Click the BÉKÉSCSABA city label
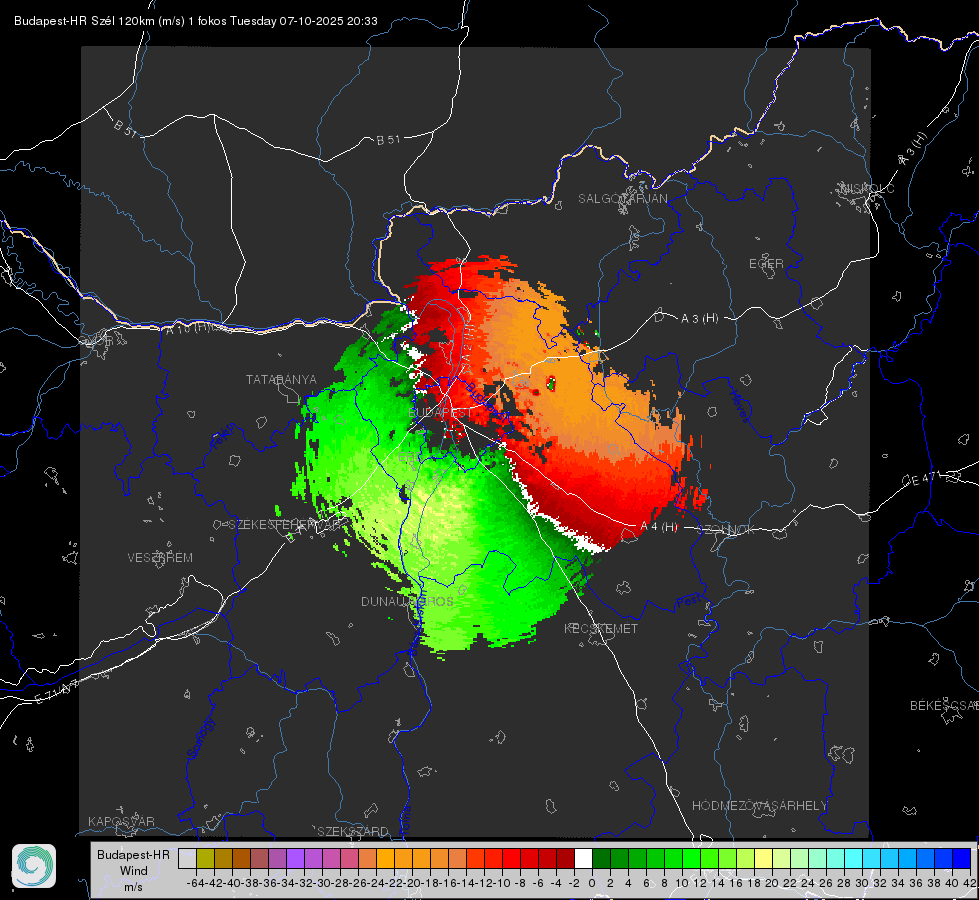979x900 pixels. tap(944, 706)
